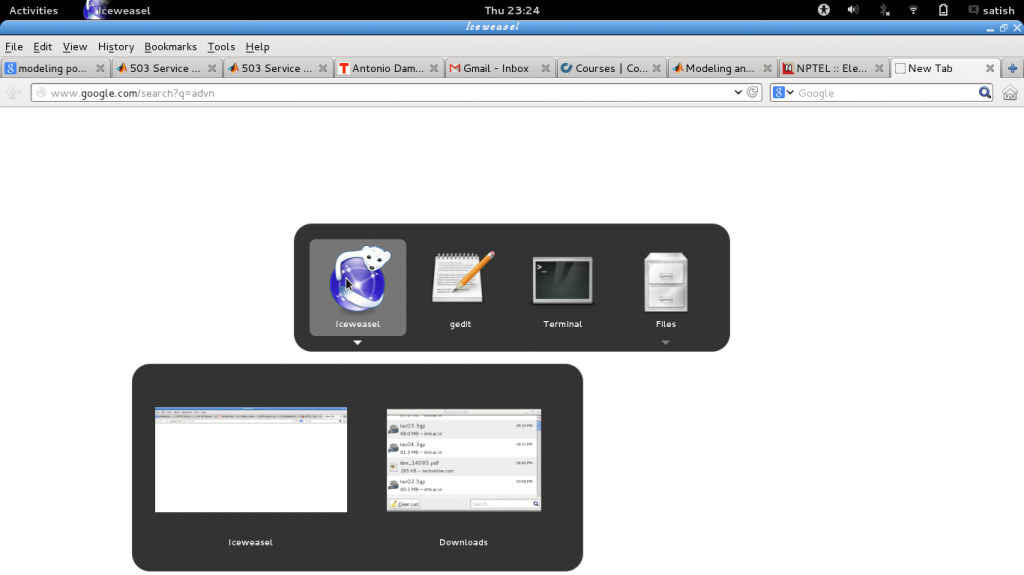
Task: Switch to Gmail - Inbox tab
Action: click(x=500, y=68)
